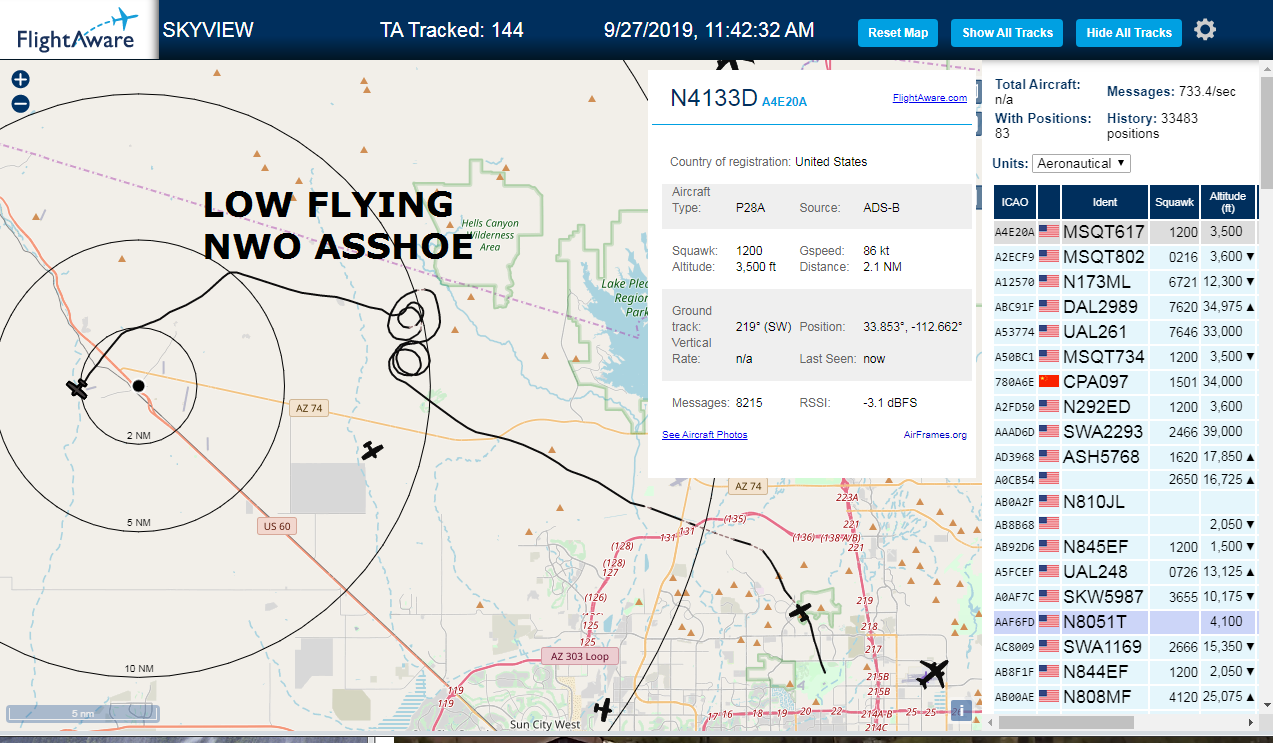Open the Units dropdown
This screenshot has height=743, width=1273.
[1081, 163]
